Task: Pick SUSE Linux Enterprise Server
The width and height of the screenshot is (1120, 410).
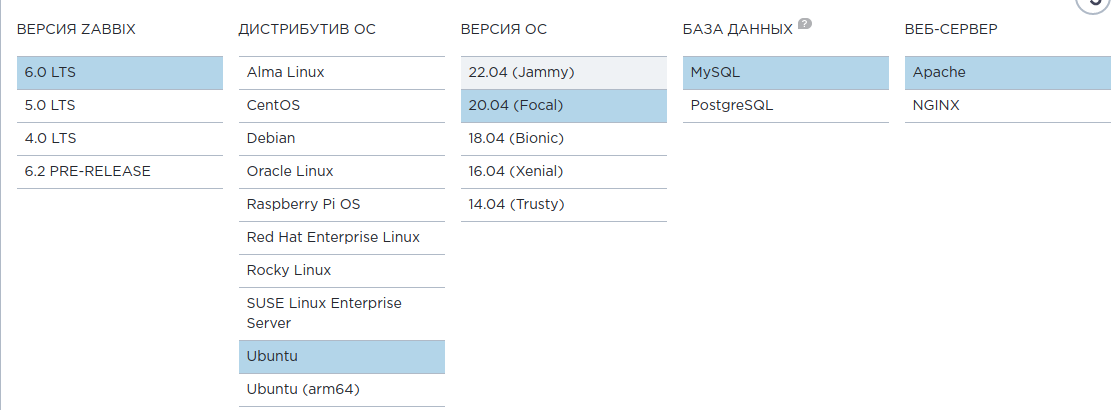Action: [x=342, y=313]
